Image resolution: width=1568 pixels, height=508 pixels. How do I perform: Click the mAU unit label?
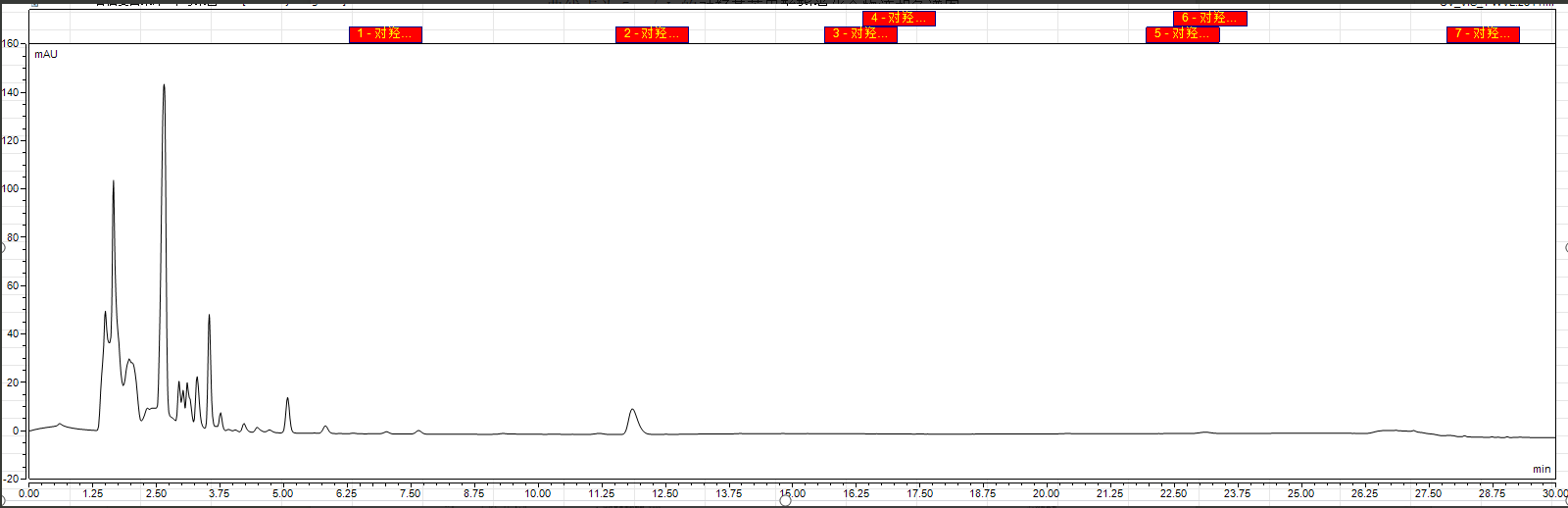click(x=46, y=54)
